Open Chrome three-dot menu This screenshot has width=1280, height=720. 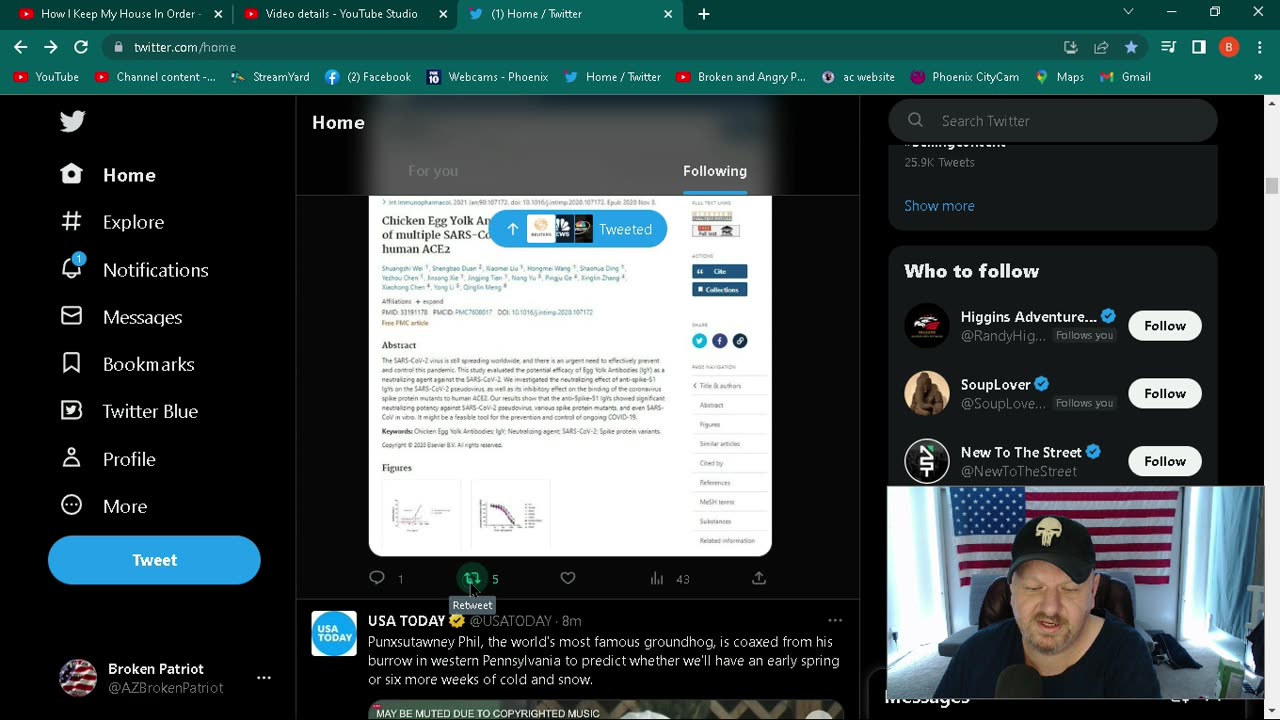click(1259, 47)
